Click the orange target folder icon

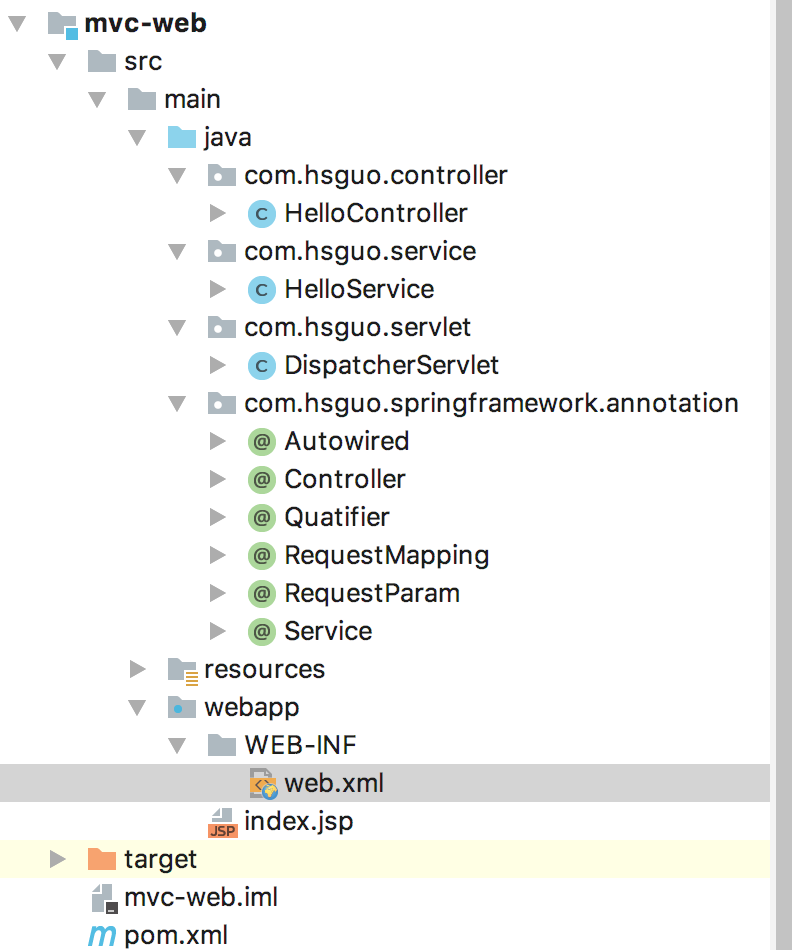click(x=102, y=859)
